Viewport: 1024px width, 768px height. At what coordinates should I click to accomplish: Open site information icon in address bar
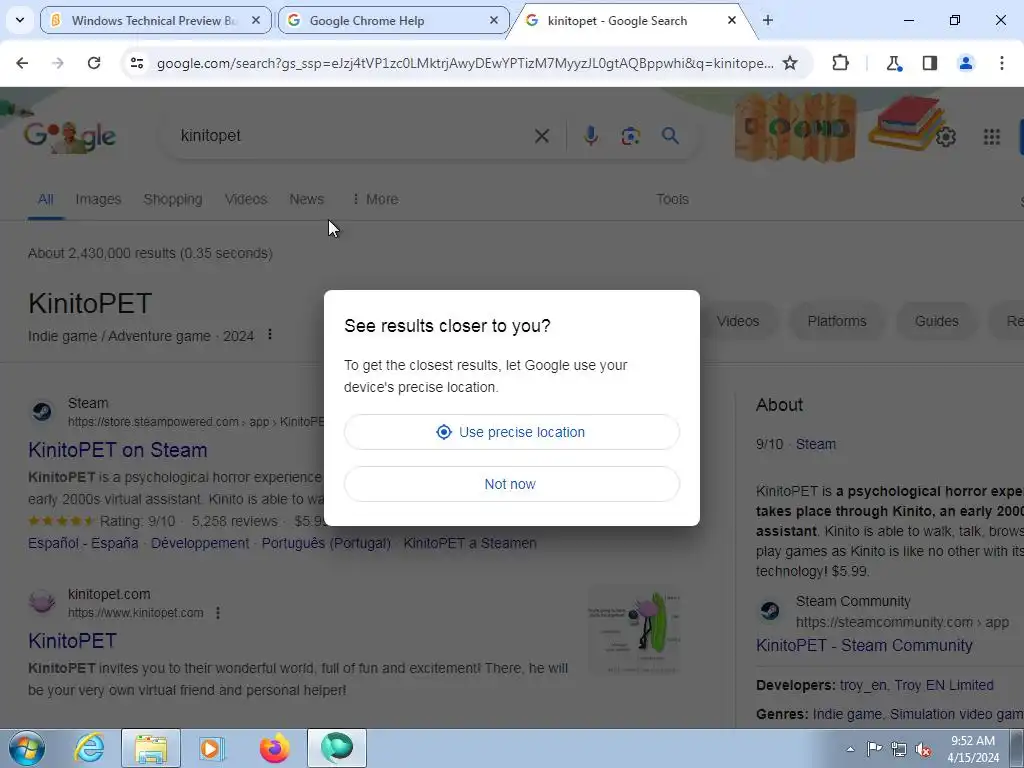click(137, 63)
